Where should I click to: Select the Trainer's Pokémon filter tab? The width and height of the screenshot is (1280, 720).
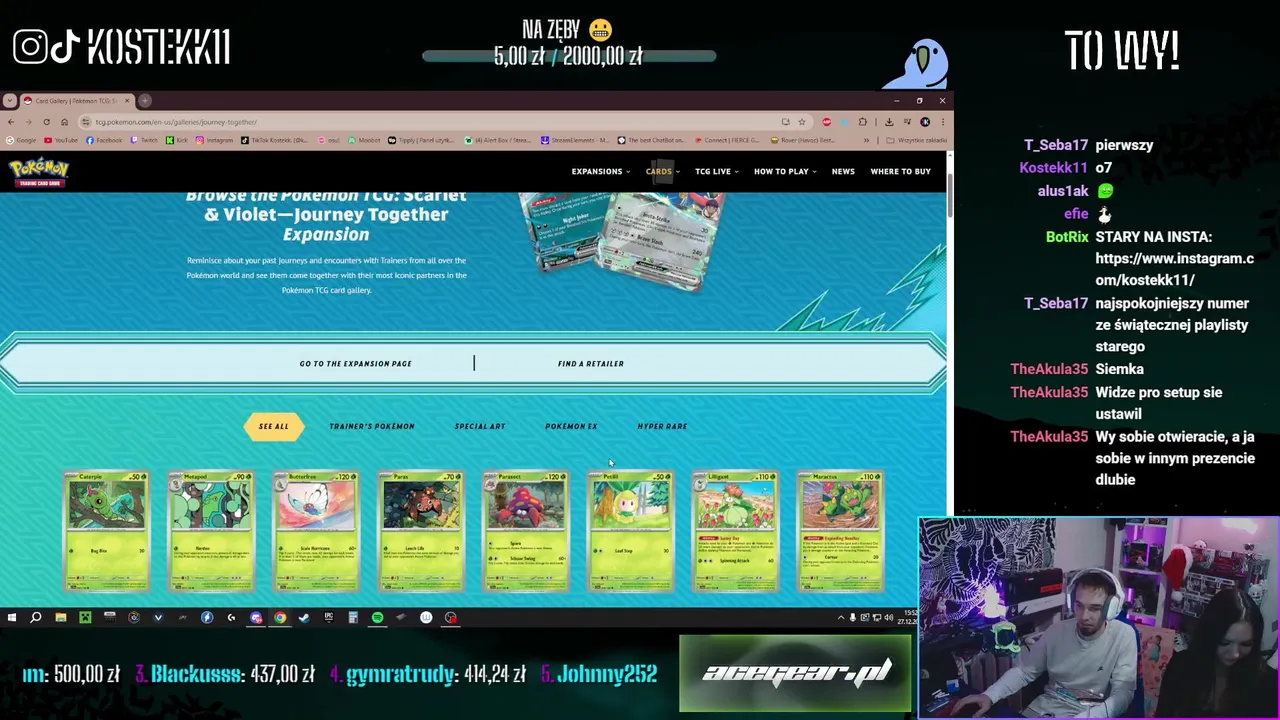[x=372, y=427]
